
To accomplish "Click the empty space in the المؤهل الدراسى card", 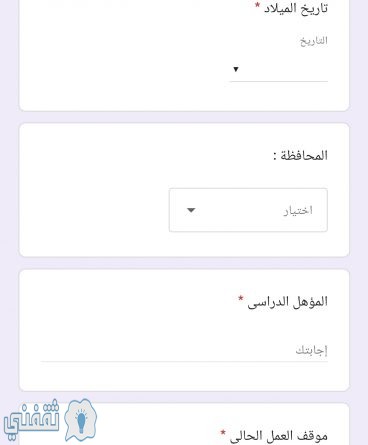I will tap(133, 317).
